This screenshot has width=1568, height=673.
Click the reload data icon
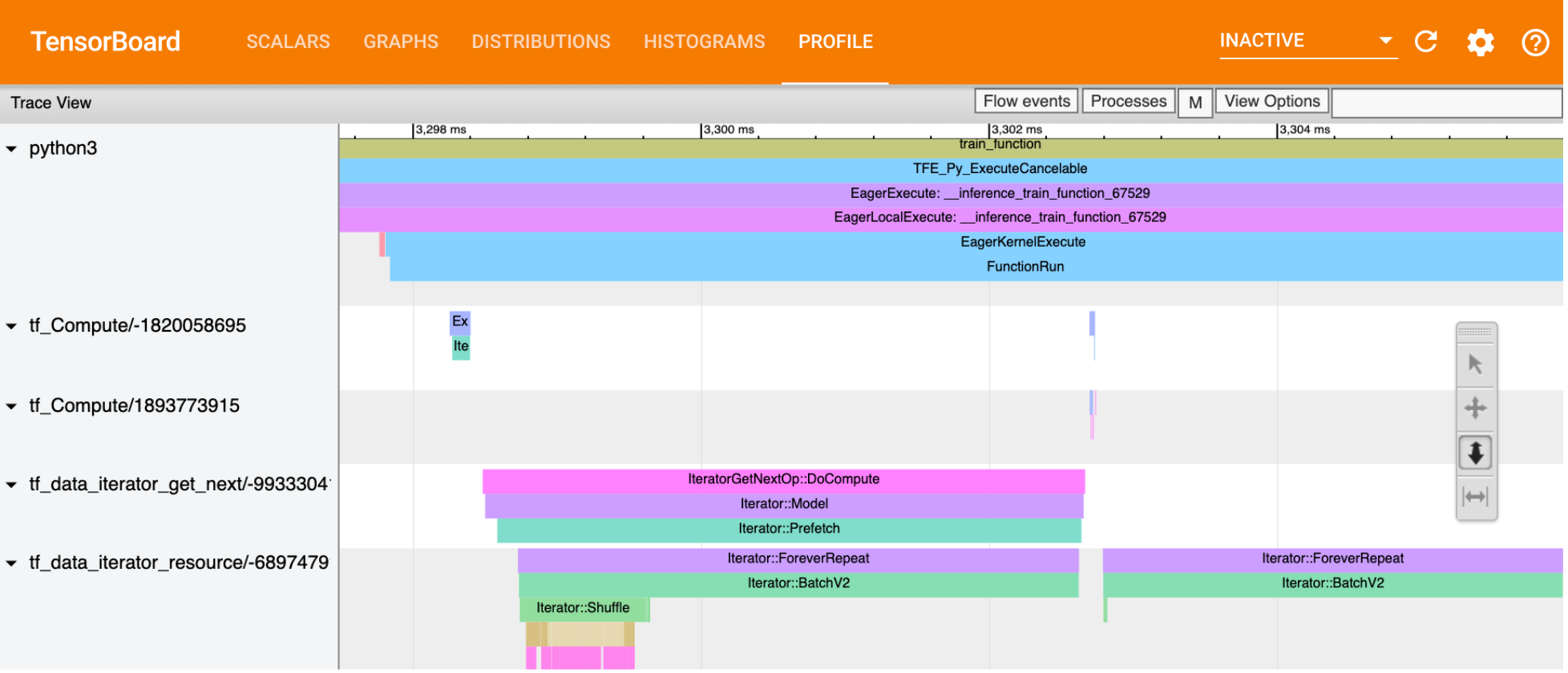pos(1426,42)
